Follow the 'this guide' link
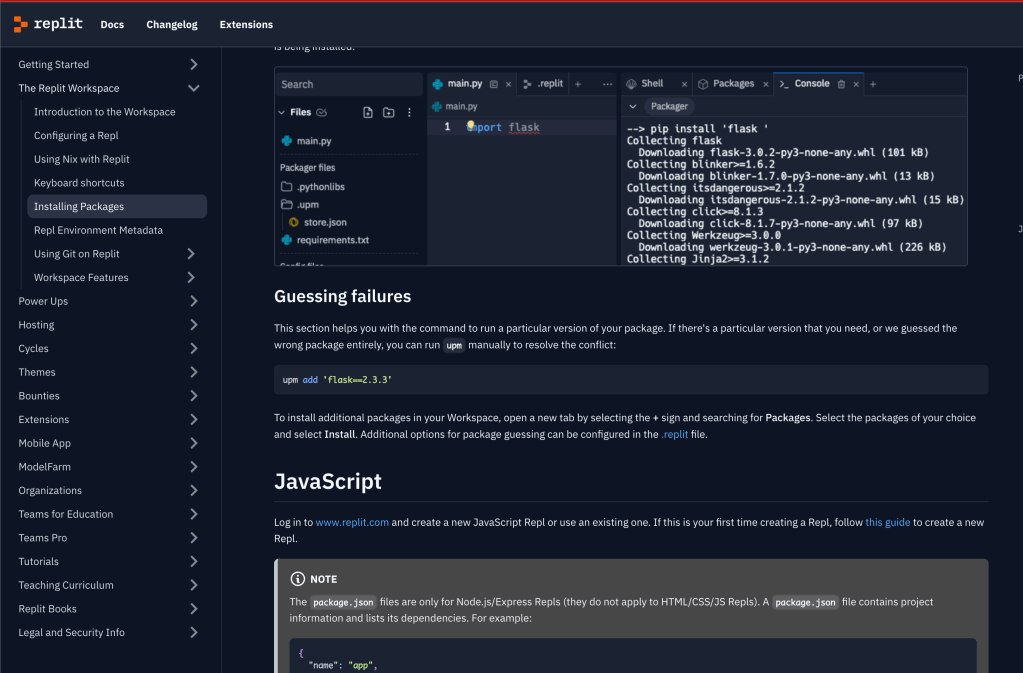 [887, 522]
